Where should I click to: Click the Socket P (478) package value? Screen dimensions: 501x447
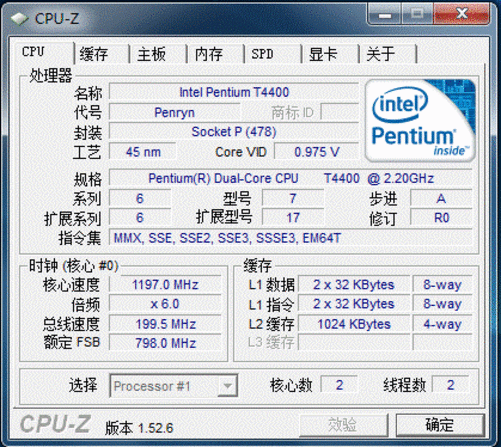tap(234, 132)
